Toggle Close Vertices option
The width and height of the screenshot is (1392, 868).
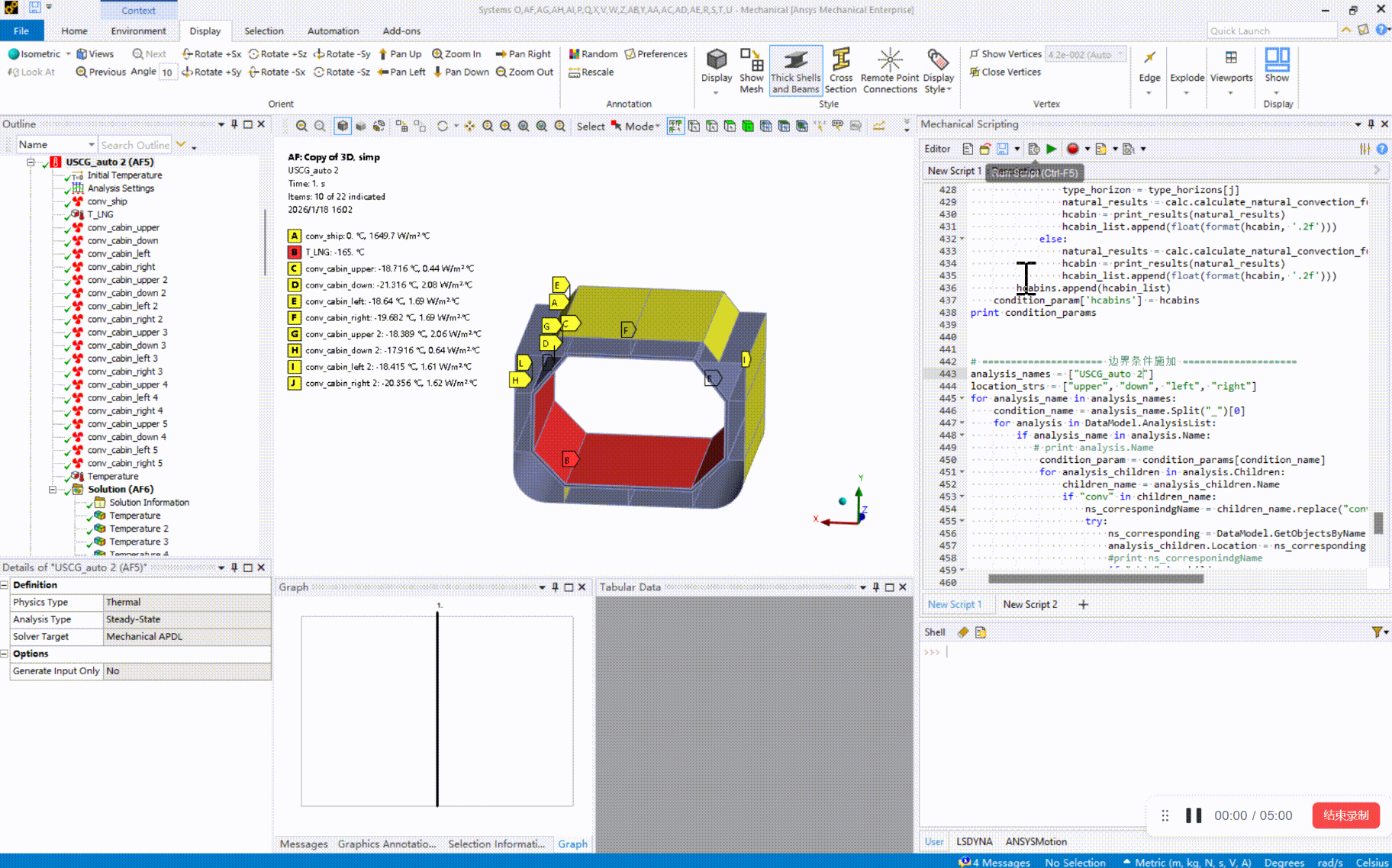pos(1005,72)
